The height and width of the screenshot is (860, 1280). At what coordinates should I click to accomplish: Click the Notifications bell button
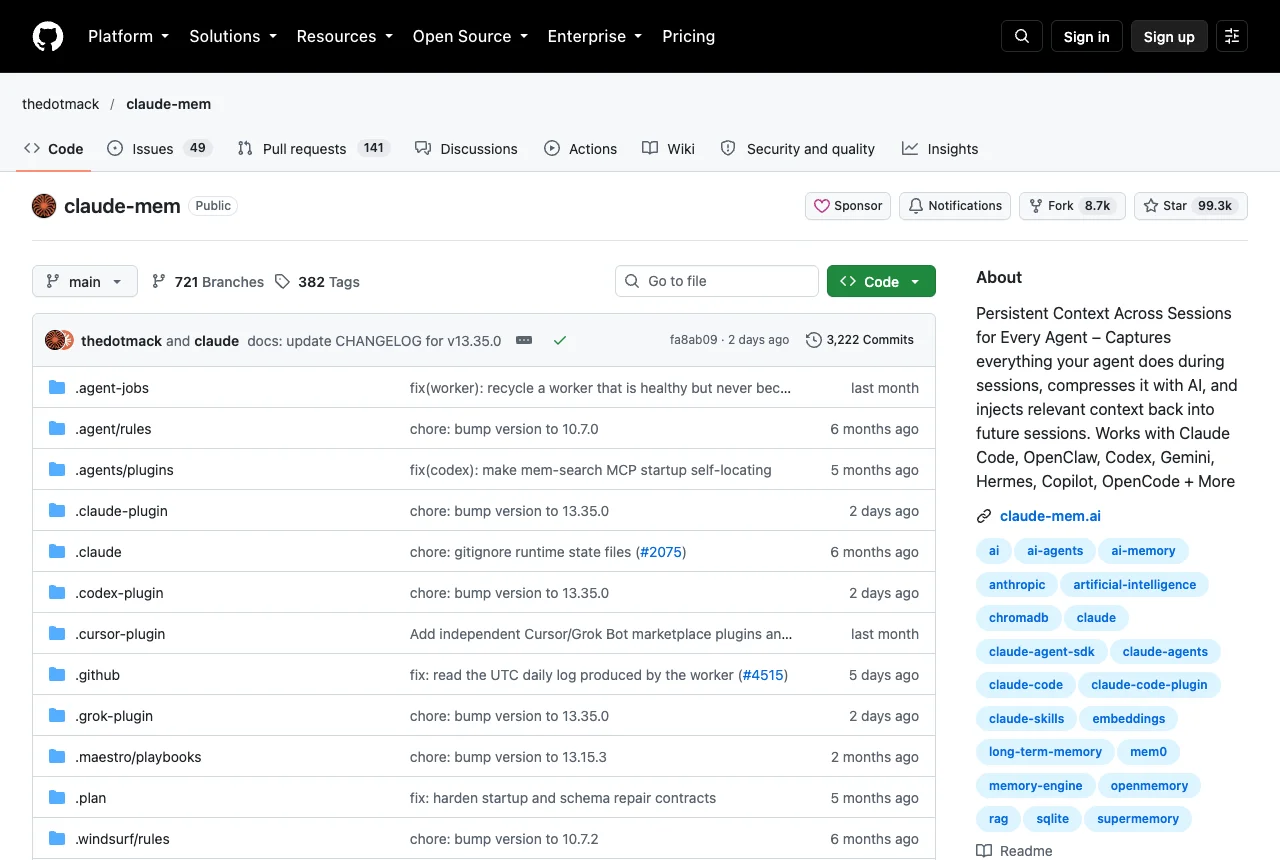[955, 206]
